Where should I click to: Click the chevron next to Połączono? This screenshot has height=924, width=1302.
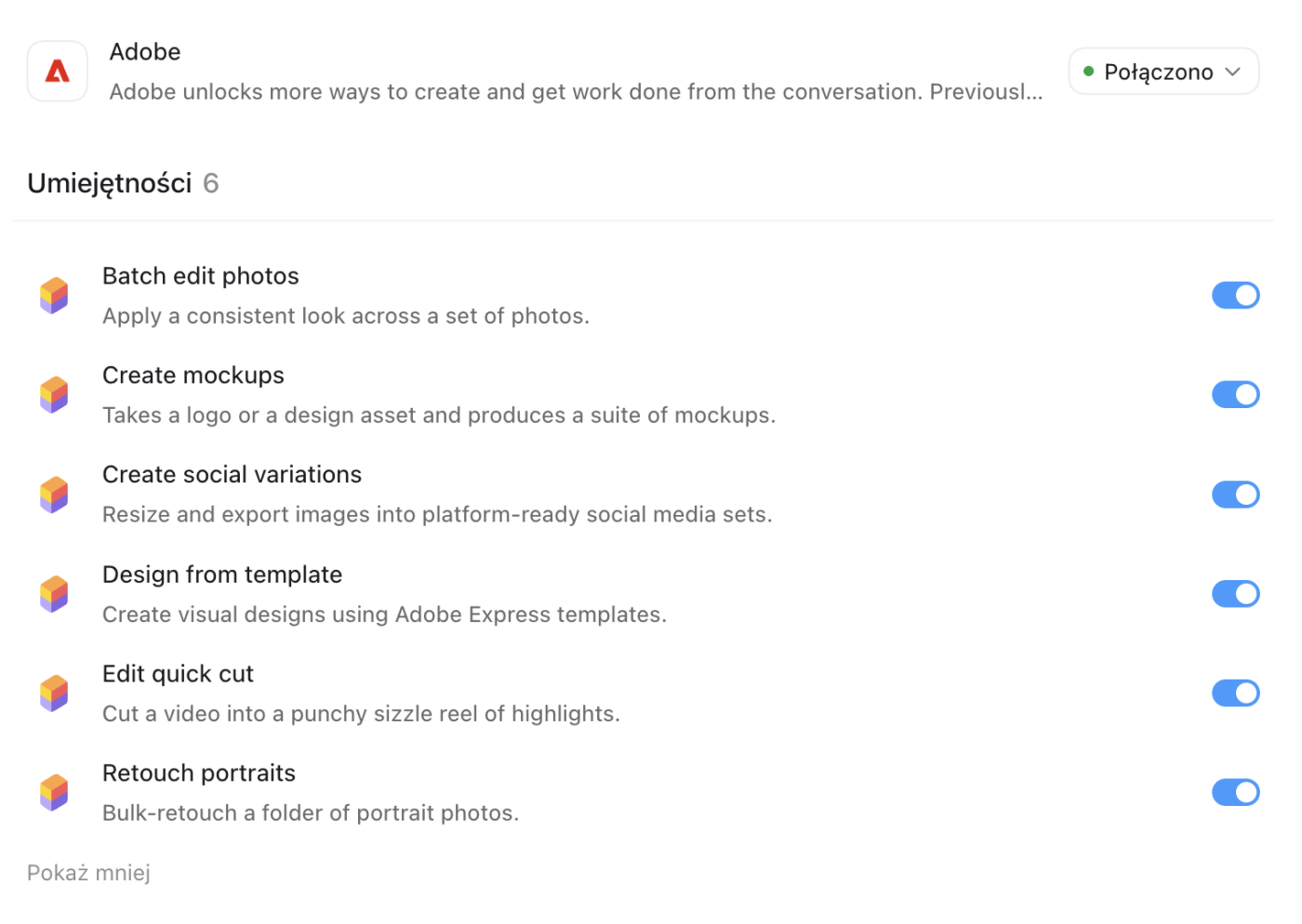pos(1233,72)
